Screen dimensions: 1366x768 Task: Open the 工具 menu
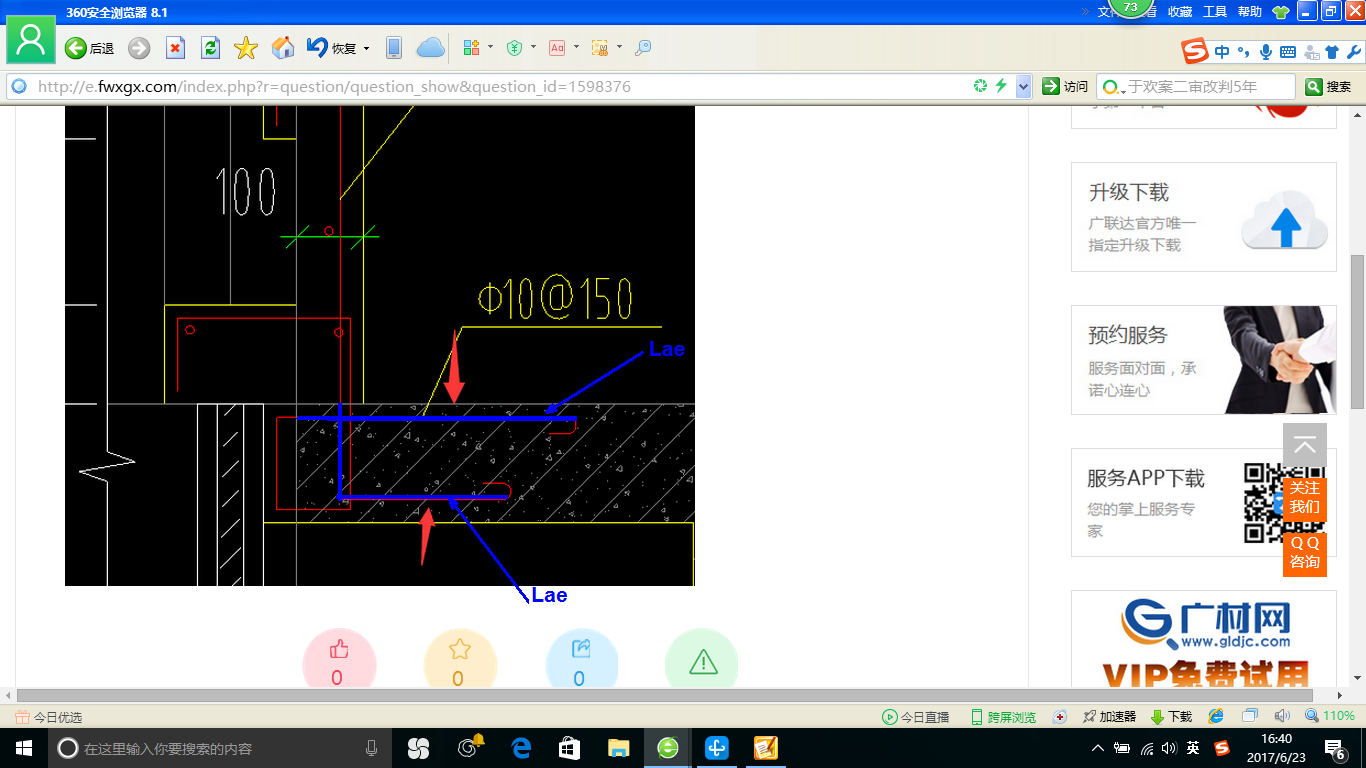tap(1215, 12)
